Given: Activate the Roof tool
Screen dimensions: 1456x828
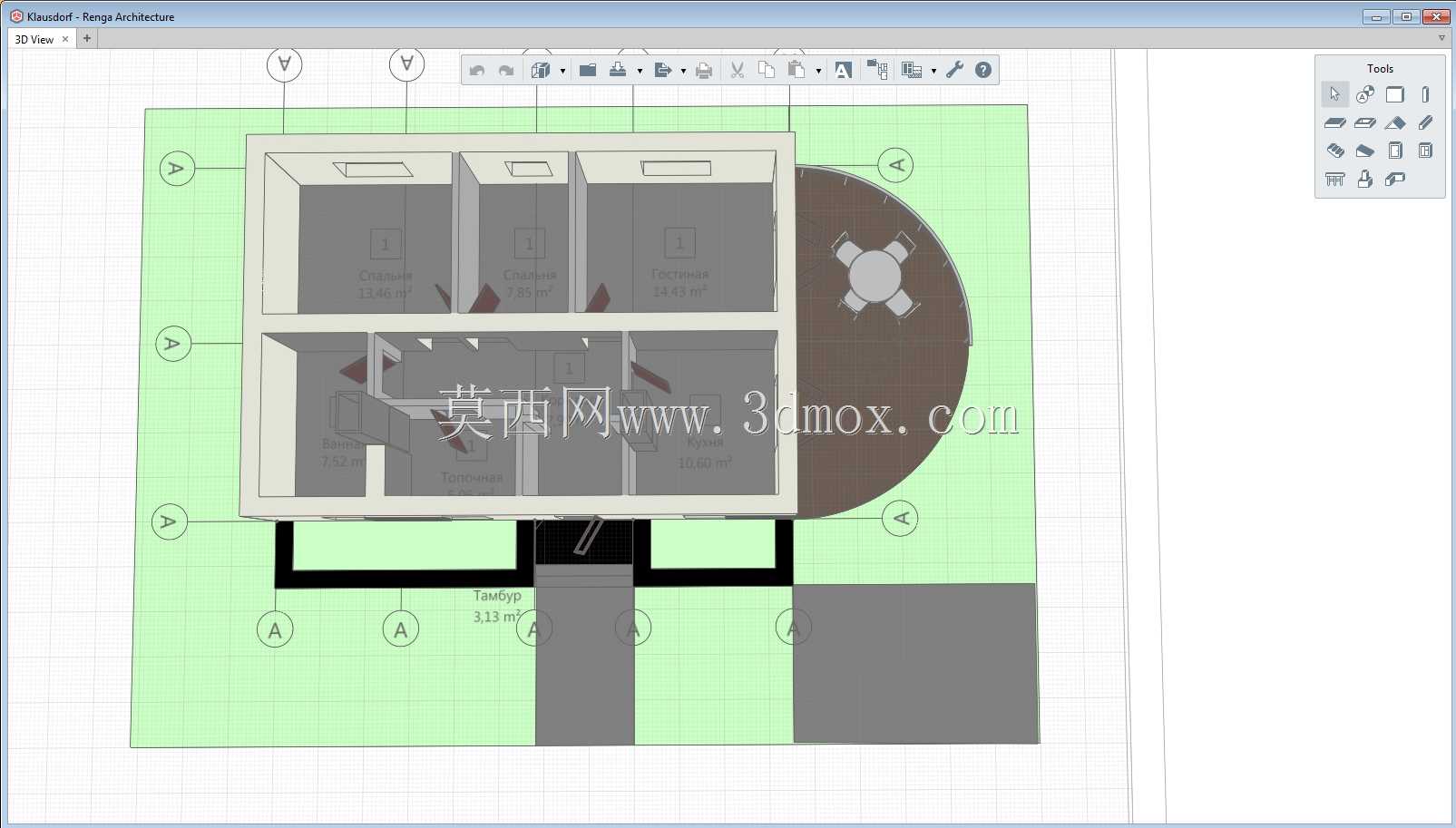Looking at the screenshot, I should 1395,122.
